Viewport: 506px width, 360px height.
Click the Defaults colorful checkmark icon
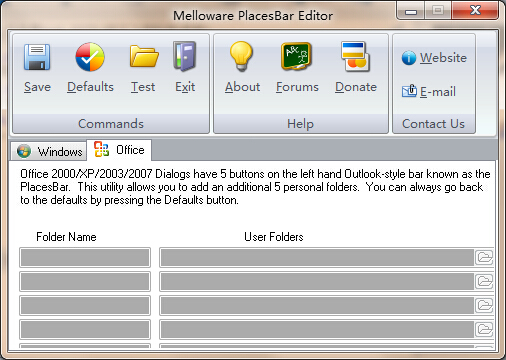point(90,57)
